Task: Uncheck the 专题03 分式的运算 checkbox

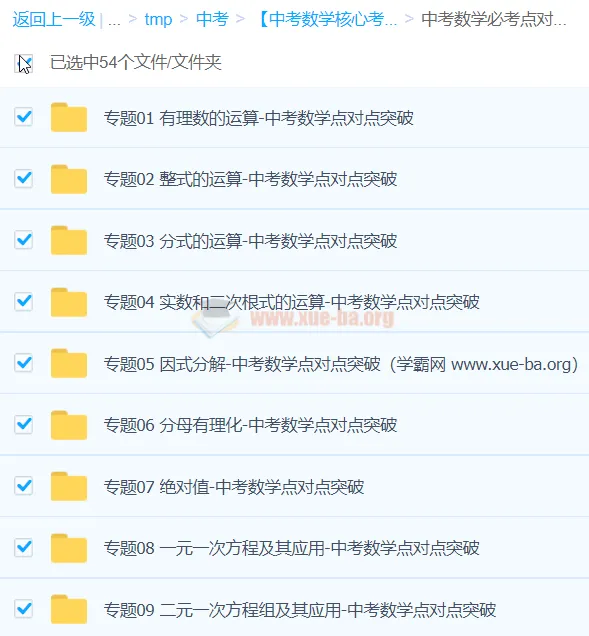Action: click(24, 240)
